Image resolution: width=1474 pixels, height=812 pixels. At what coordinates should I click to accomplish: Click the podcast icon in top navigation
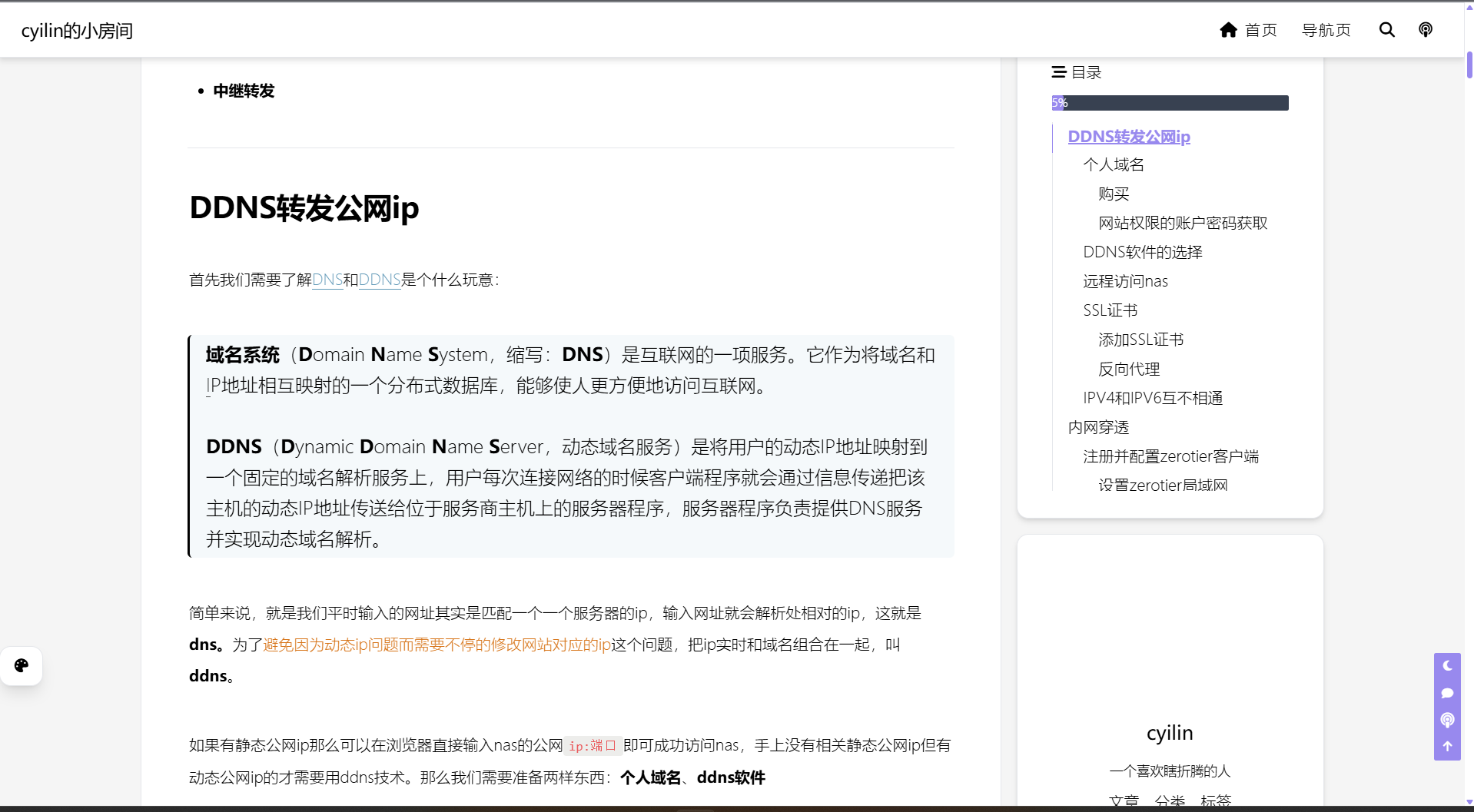click(x=1425, y=30)
